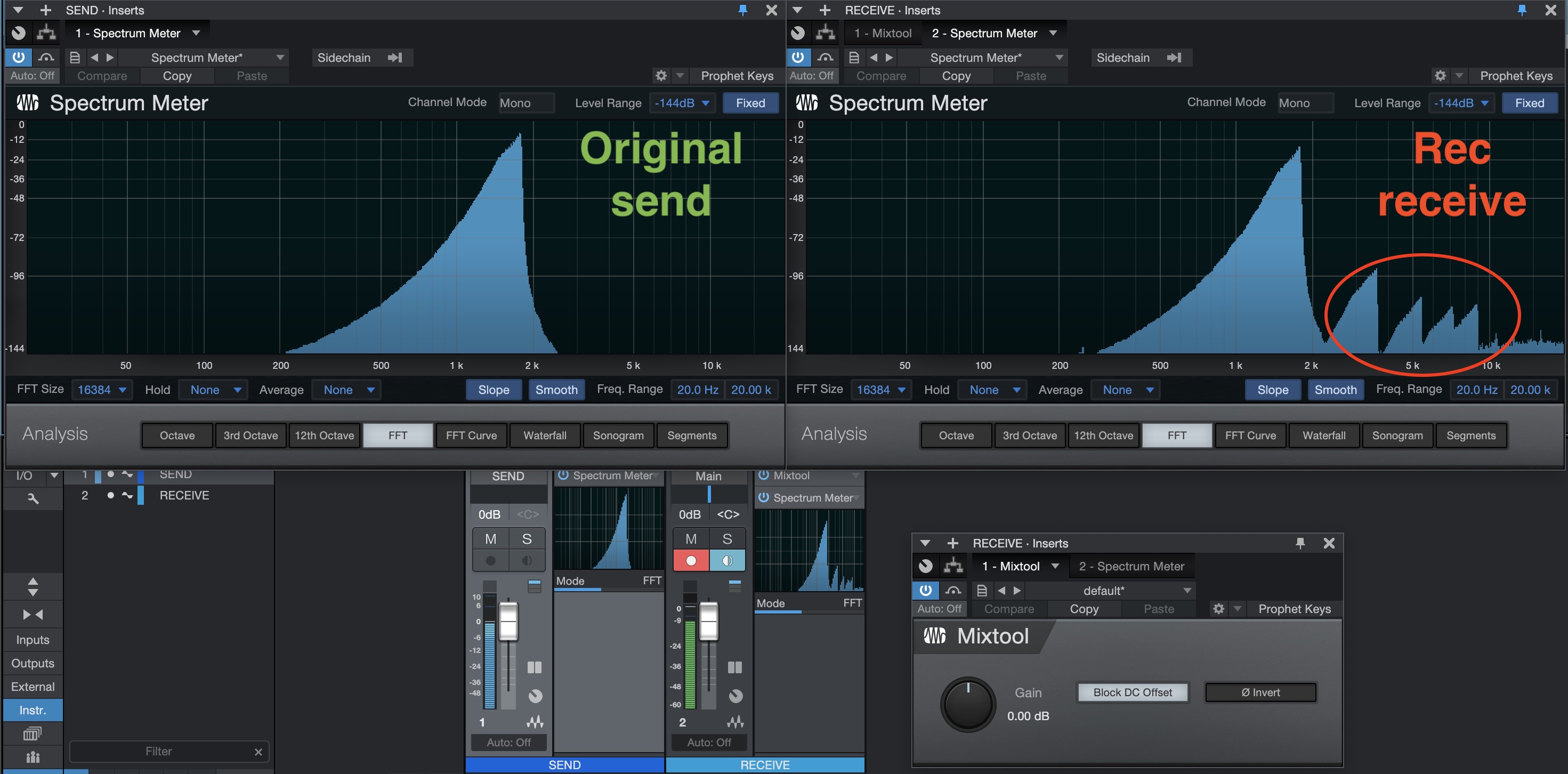
Task: Toggle Smooth in RECEIVE Spectrum Meter
Action: pos(1336,390)
